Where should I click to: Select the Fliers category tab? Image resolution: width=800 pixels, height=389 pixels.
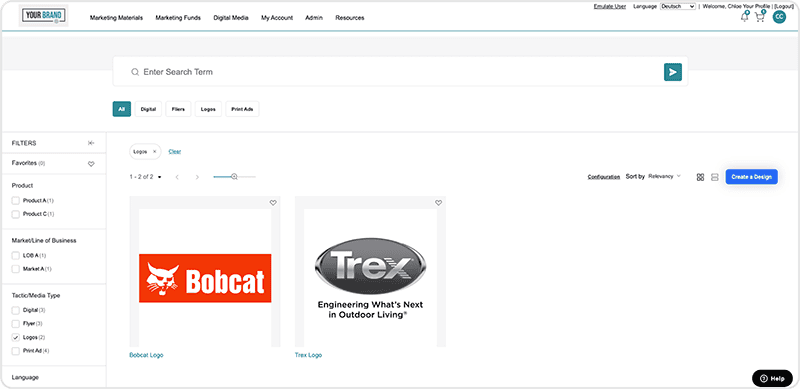point(178,109)
